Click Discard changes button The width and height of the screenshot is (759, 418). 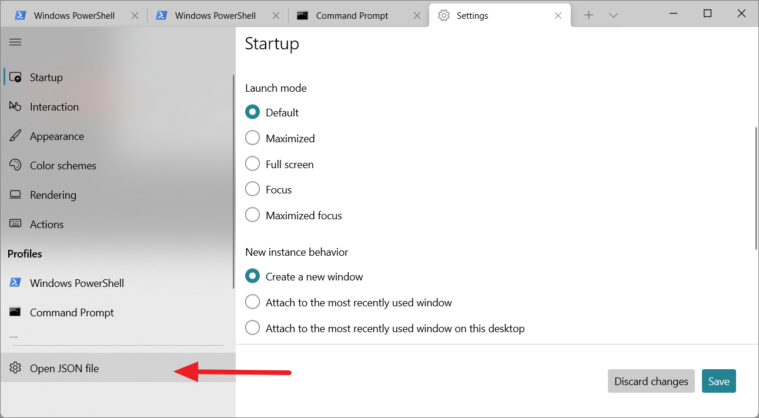[651, 381]
